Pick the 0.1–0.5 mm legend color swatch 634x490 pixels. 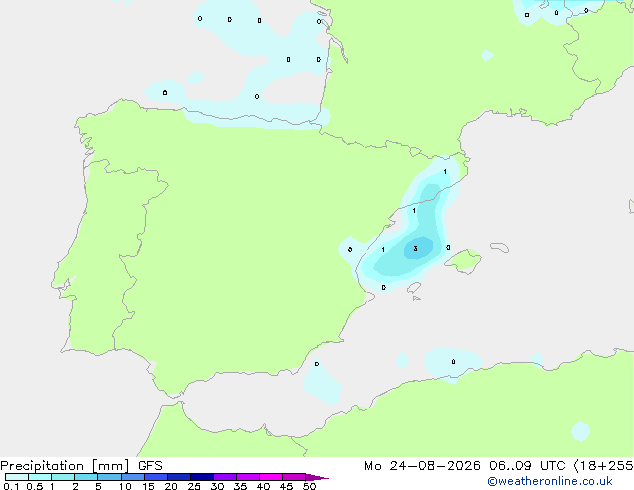point(17,477)
